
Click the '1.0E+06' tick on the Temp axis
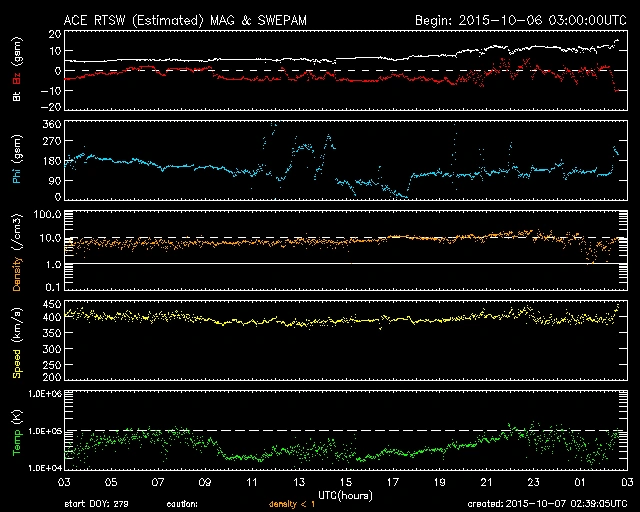point(45,394)
